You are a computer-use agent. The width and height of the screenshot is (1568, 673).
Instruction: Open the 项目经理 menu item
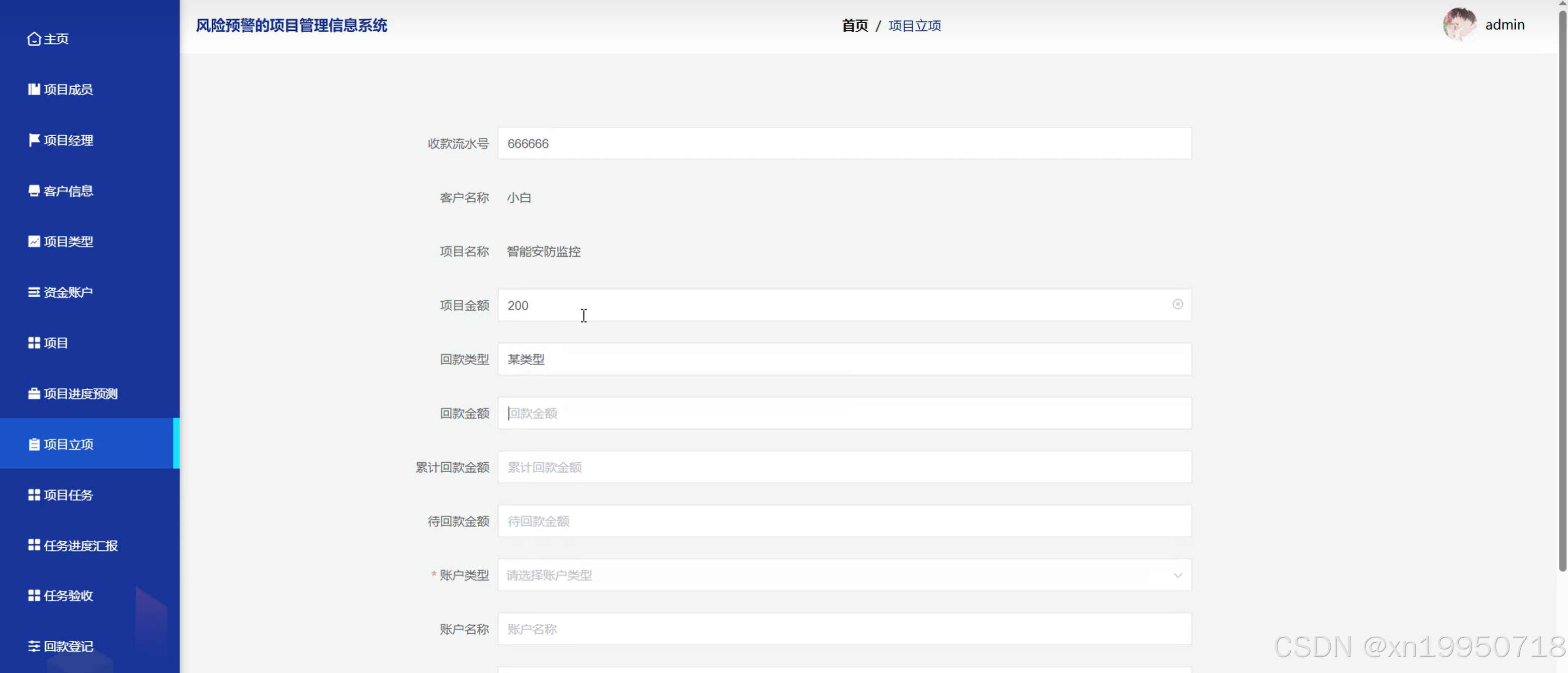[x=90, y=140]
